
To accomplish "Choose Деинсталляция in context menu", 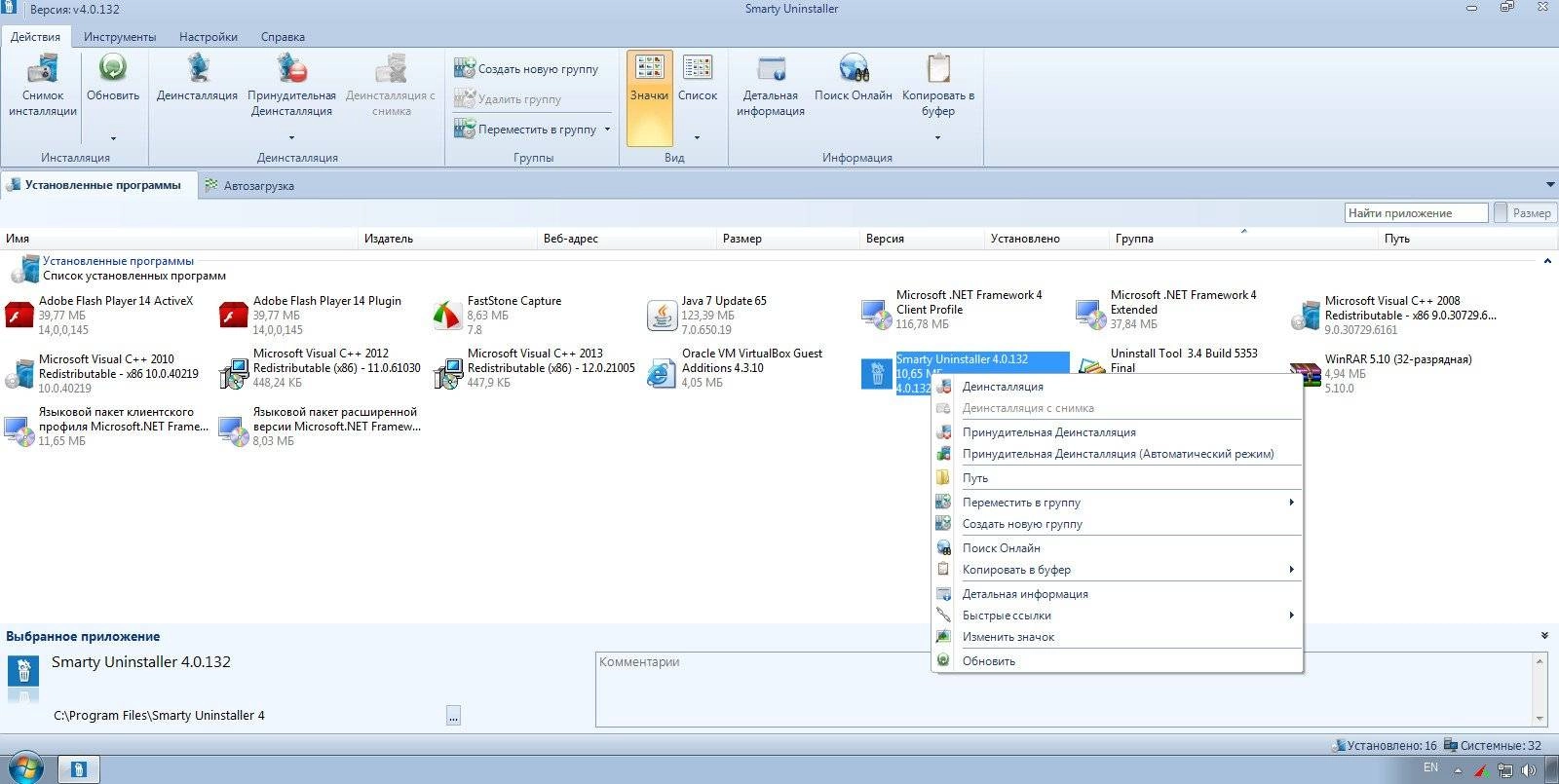I will coord(1118,387).
